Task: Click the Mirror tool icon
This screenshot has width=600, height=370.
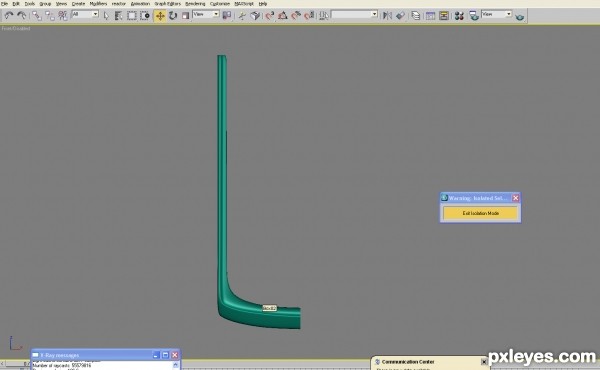Action: click(387, 16)
